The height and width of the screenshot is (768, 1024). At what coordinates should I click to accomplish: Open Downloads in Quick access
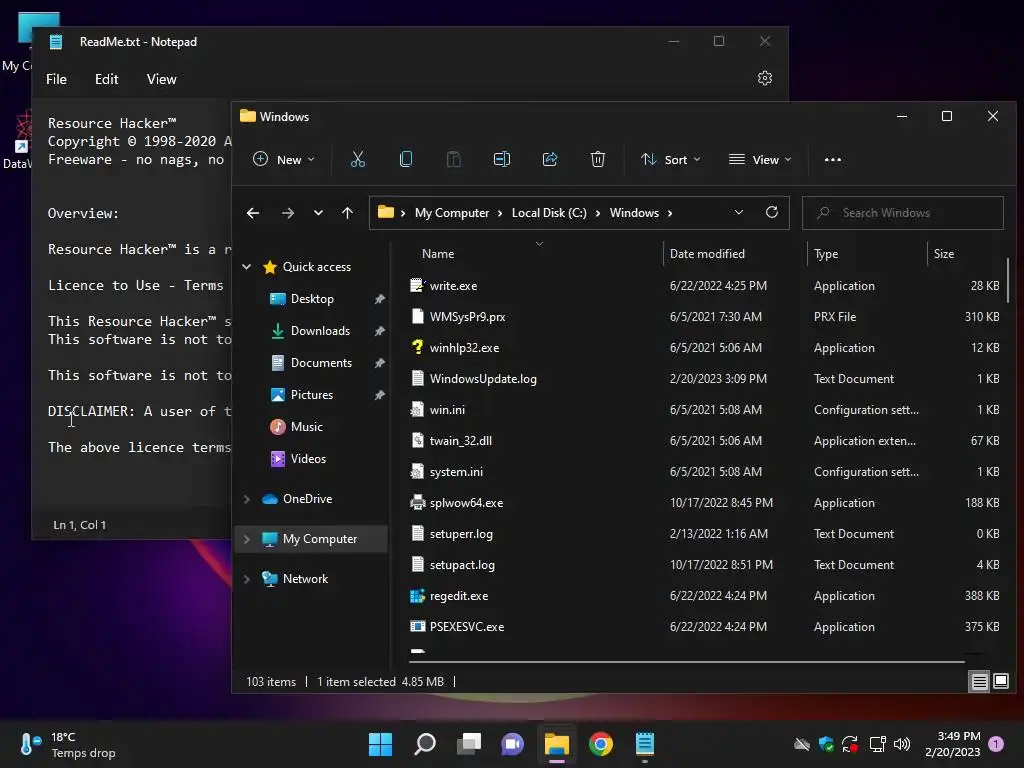(x=320, y=330)
